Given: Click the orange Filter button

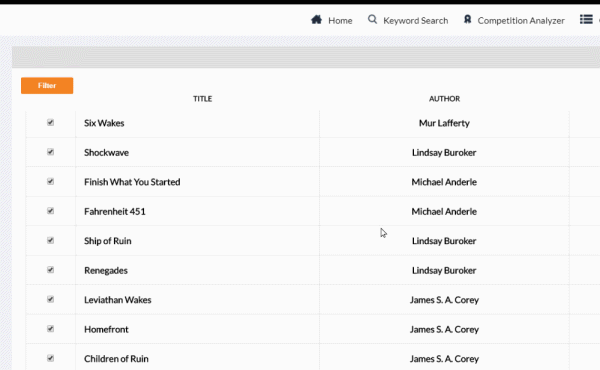Looking at the screenshot, I should (x=47, y=85).
